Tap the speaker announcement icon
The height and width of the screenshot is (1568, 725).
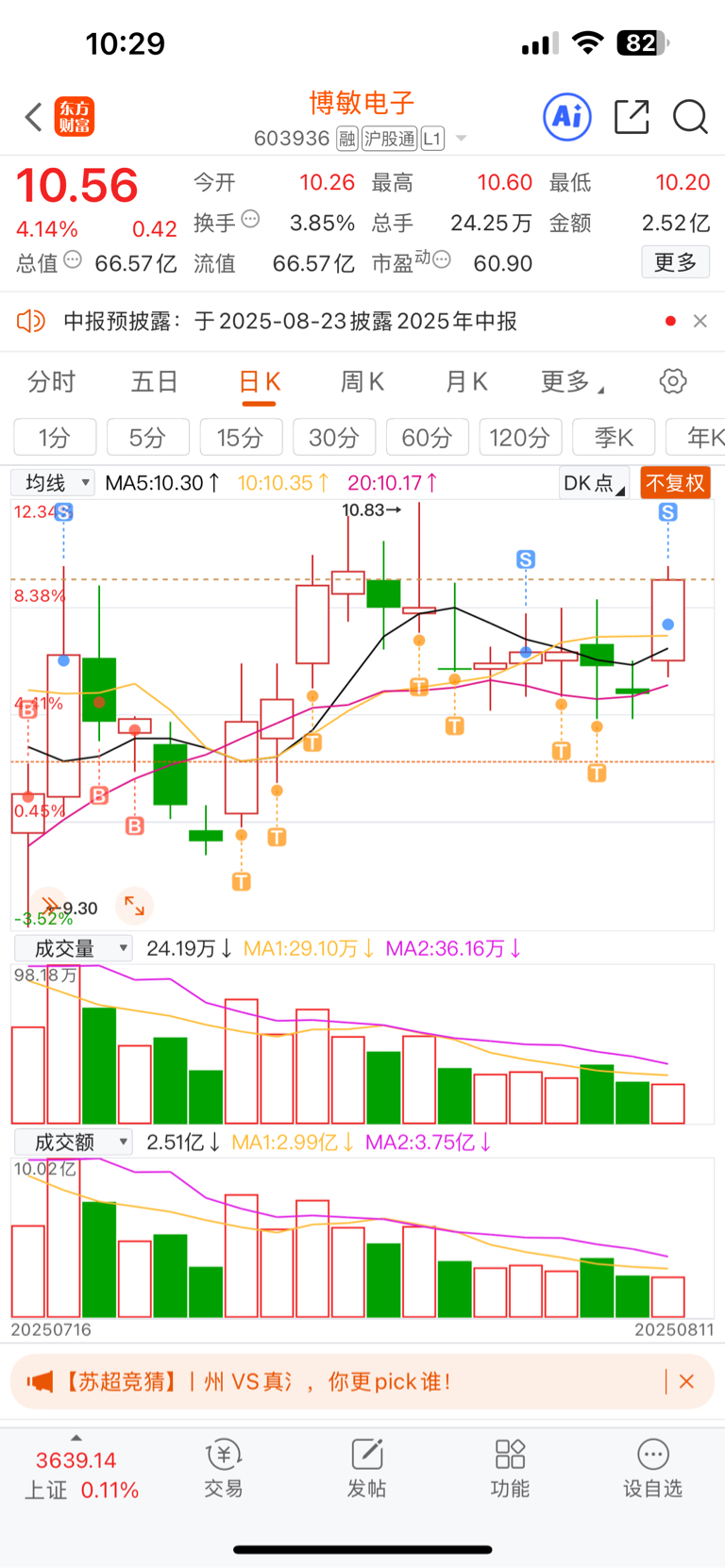coord(30,321)
